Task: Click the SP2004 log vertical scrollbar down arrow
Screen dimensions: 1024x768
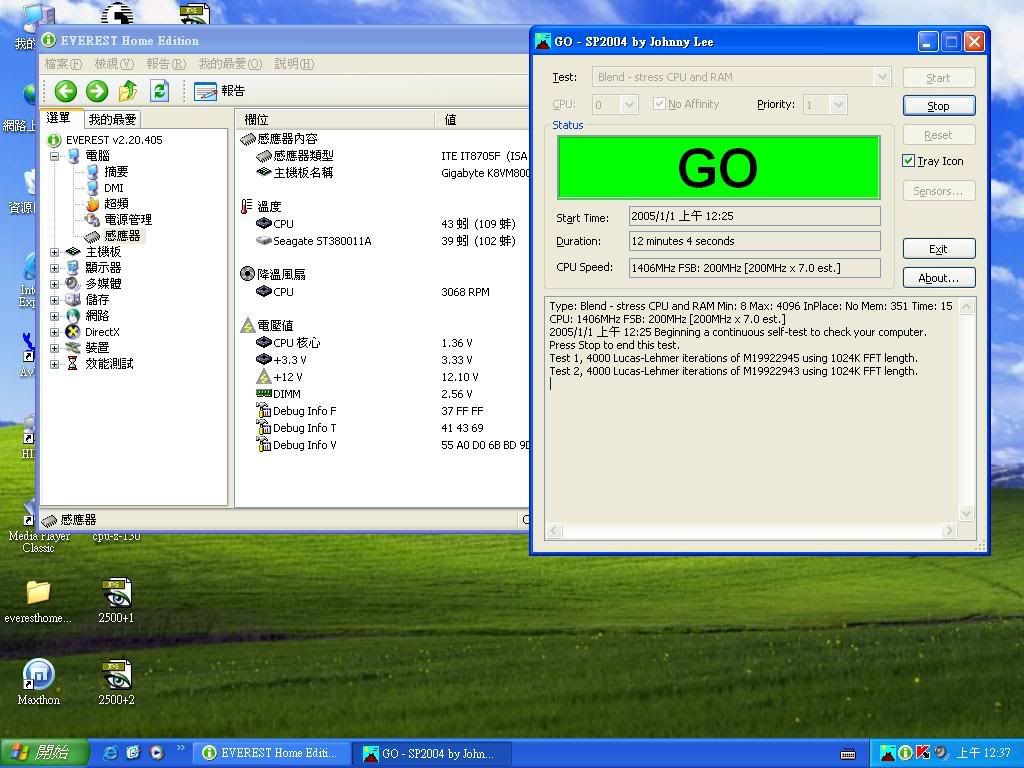Action: [x=967, y=513]
